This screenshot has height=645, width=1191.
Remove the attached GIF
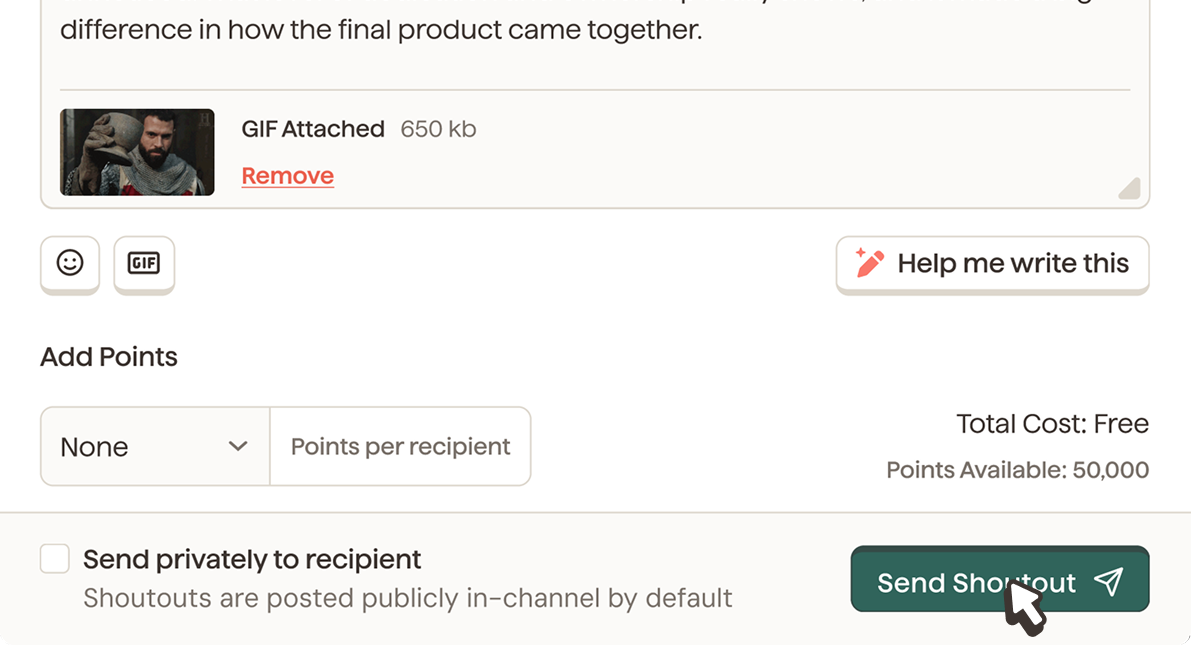[x=288, y=176]
